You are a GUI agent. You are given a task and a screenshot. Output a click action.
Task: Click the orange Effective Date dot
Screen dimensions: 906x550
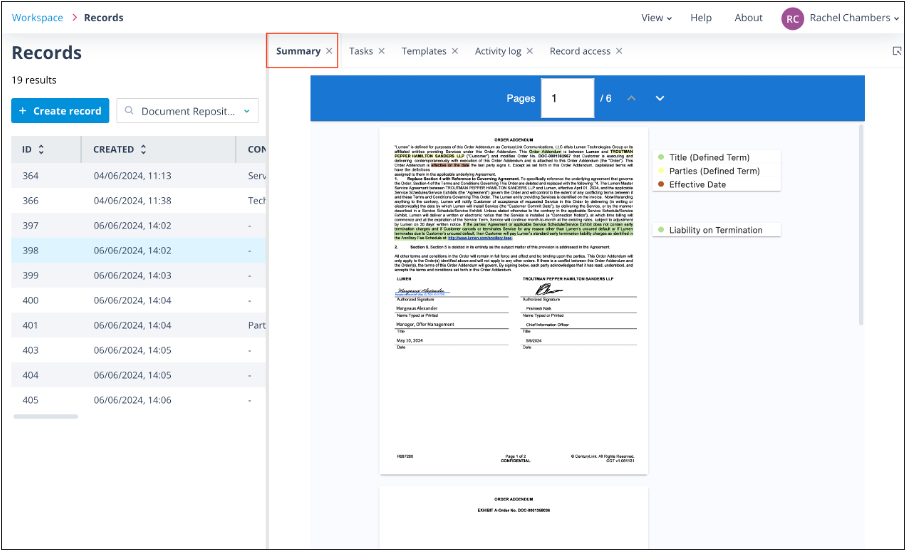[x=661, y=184]
